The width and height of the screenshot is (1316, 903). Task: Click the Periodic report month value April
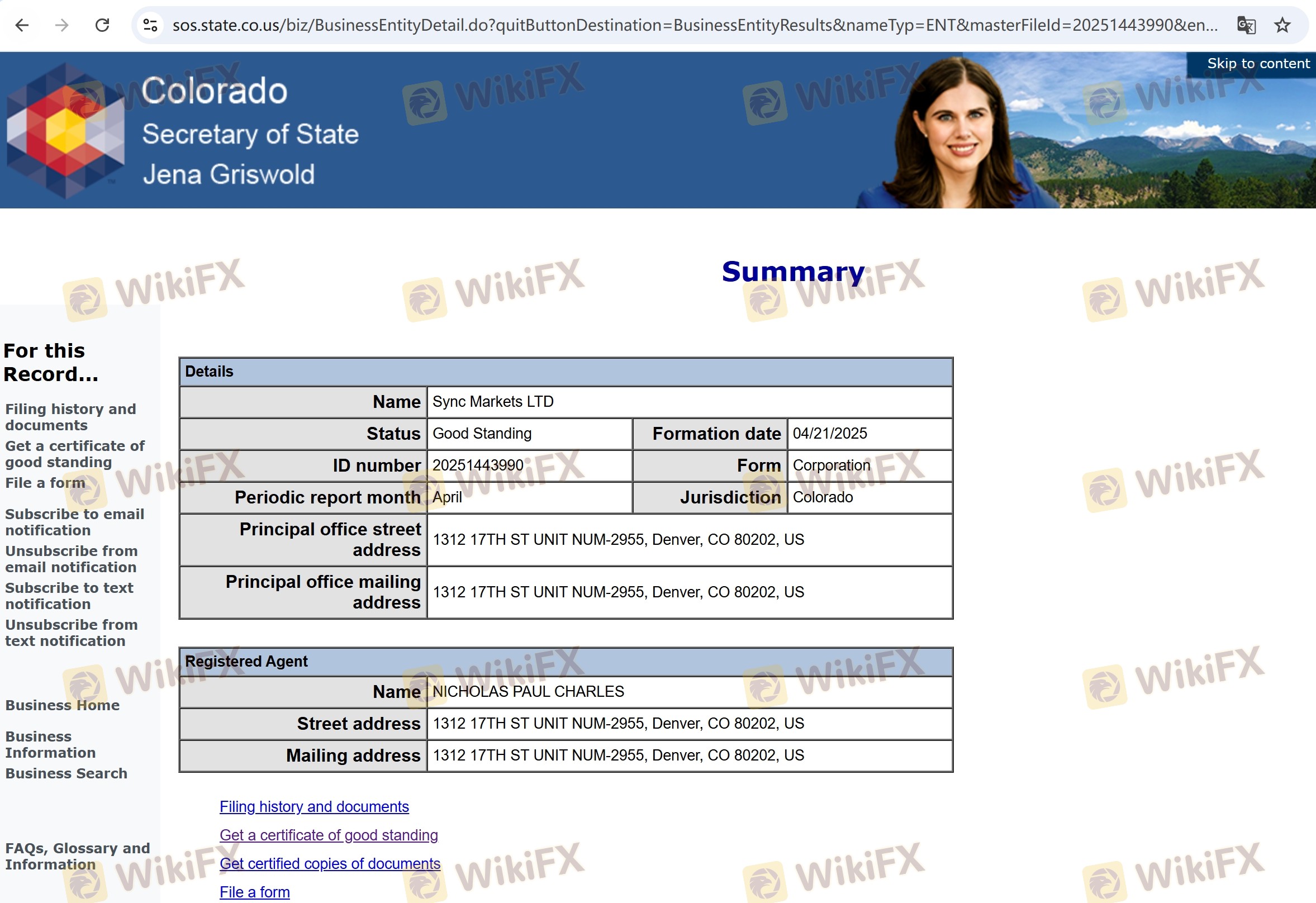[448, 497]
